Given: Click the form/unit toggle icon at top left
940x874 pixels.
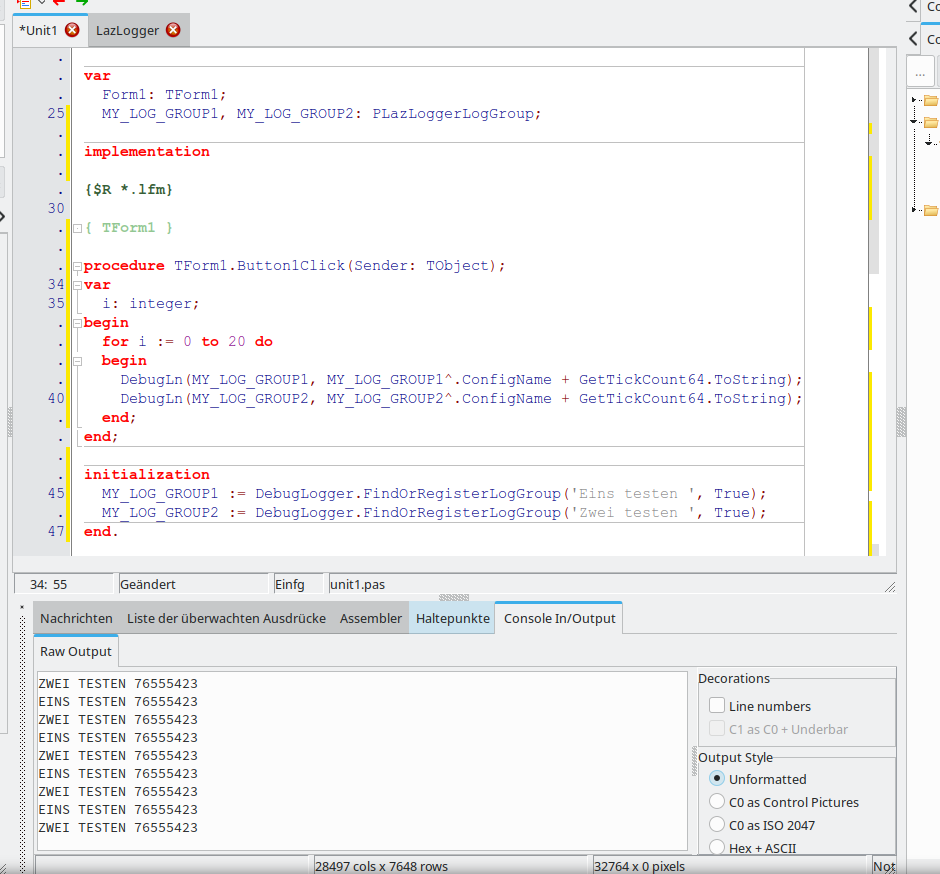Looking at the screenshot, I should pyautogui.click(x=26, y=3).
